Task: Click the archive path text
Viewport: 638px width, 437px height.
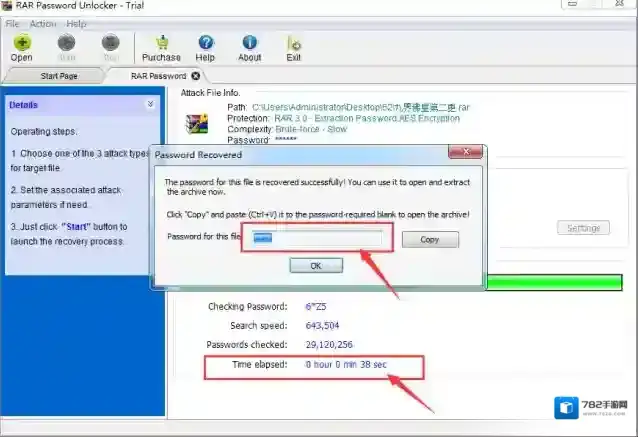Action: (x=361, y=107)
